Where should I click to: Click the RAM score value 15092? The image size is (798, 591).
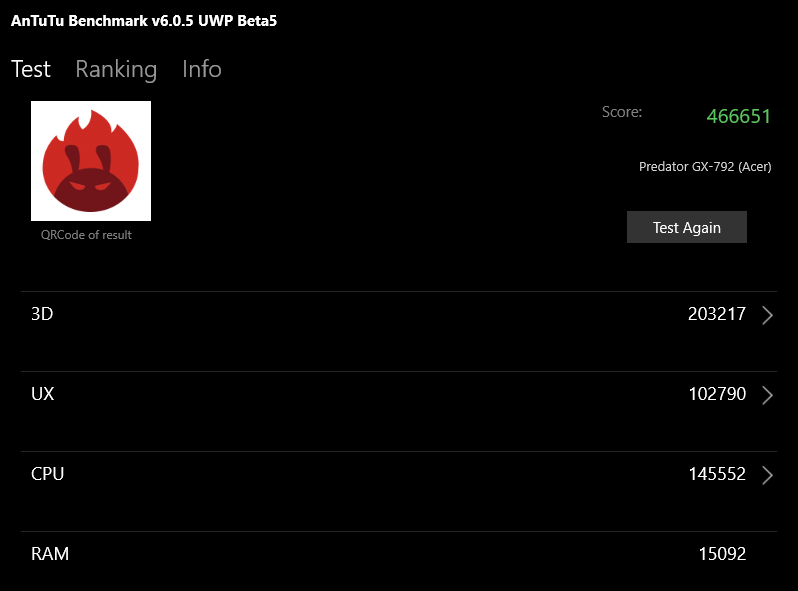pyautogui.click(x=722, y=553)
